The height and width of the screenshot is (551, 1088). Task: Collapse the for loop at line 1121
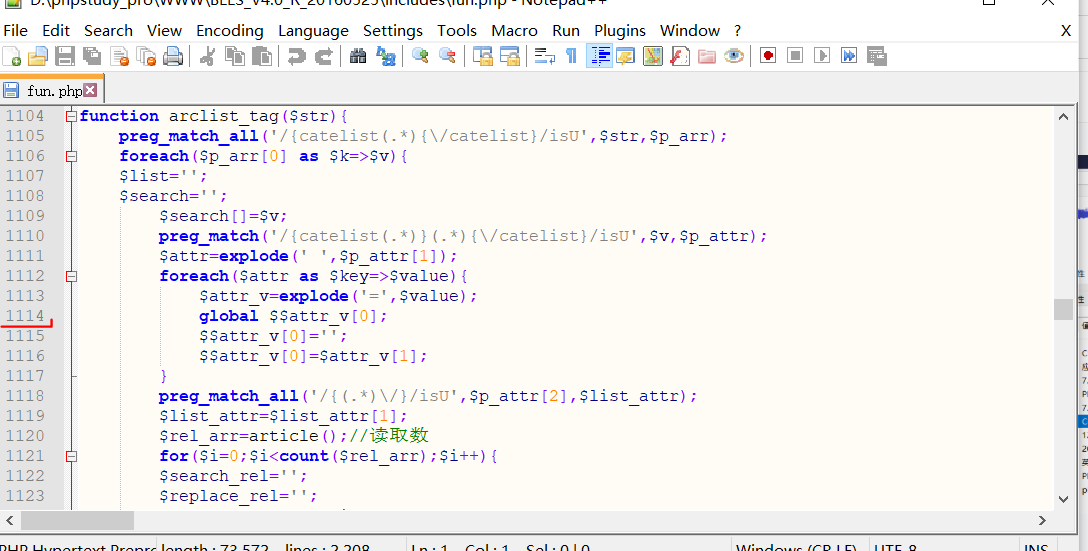[x=71, y=457]
